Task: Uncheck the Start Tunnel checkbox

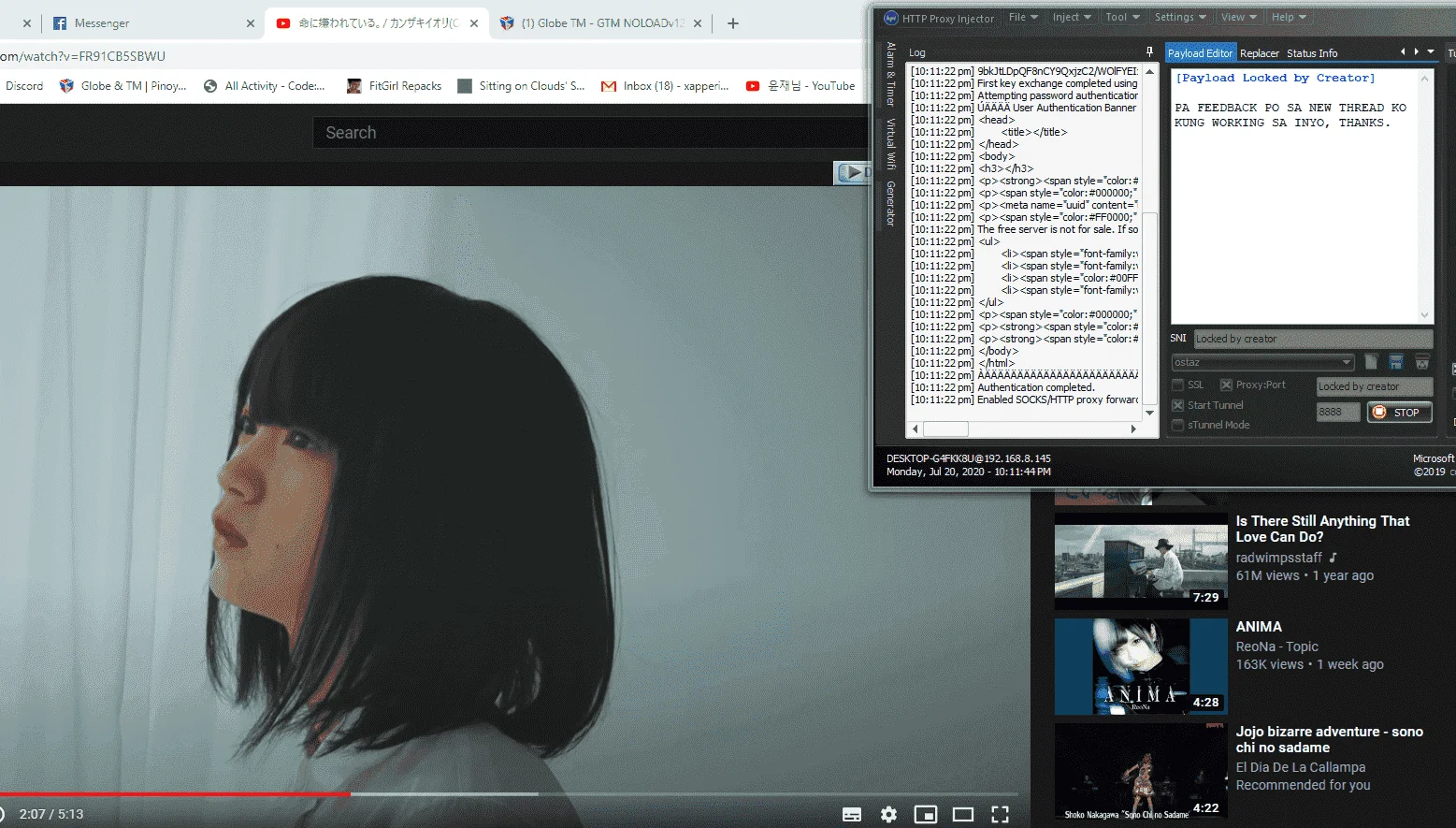Action: (1178, 406)
